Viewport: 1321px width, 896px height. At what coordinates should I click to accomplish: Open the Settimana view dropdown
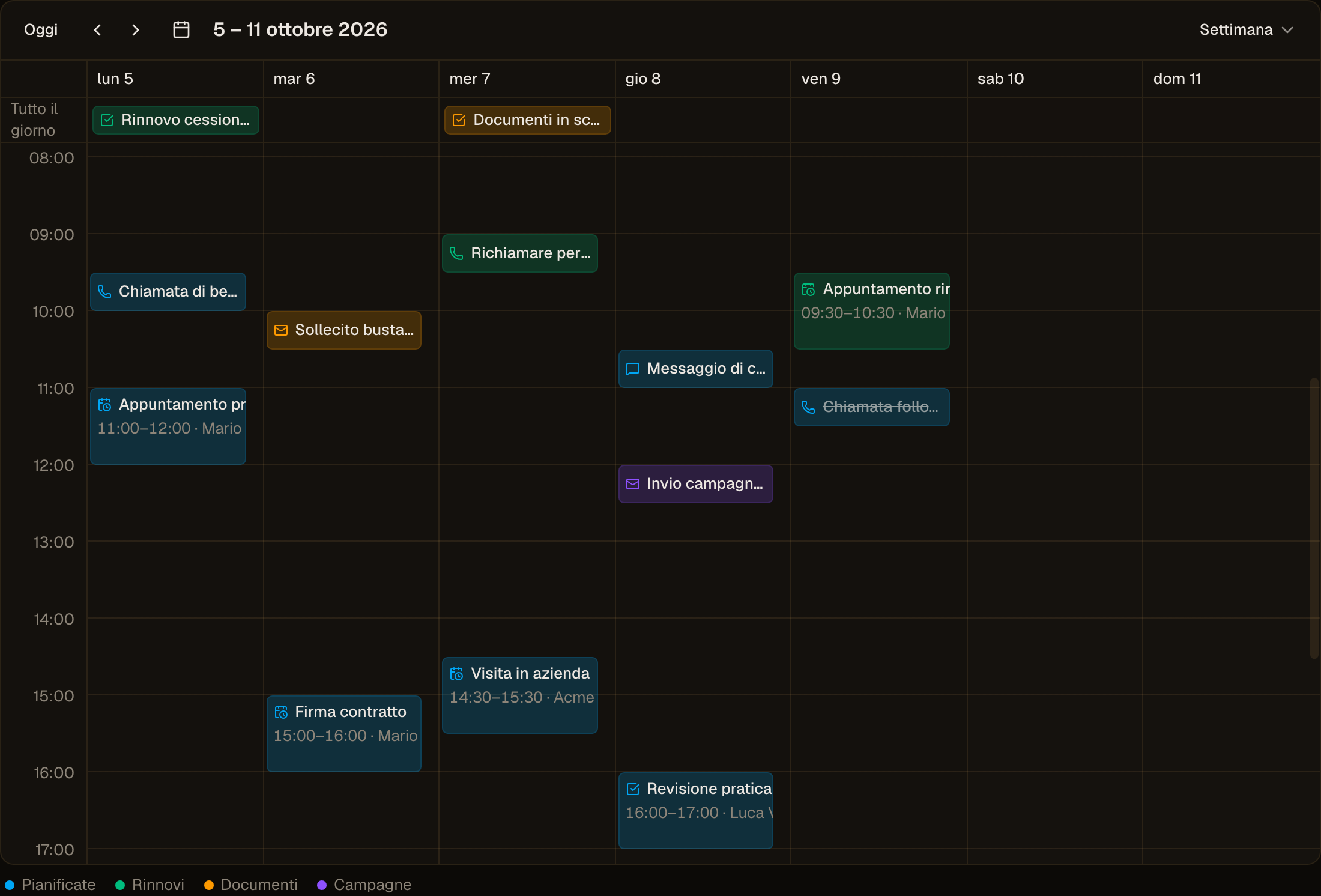1246,29
